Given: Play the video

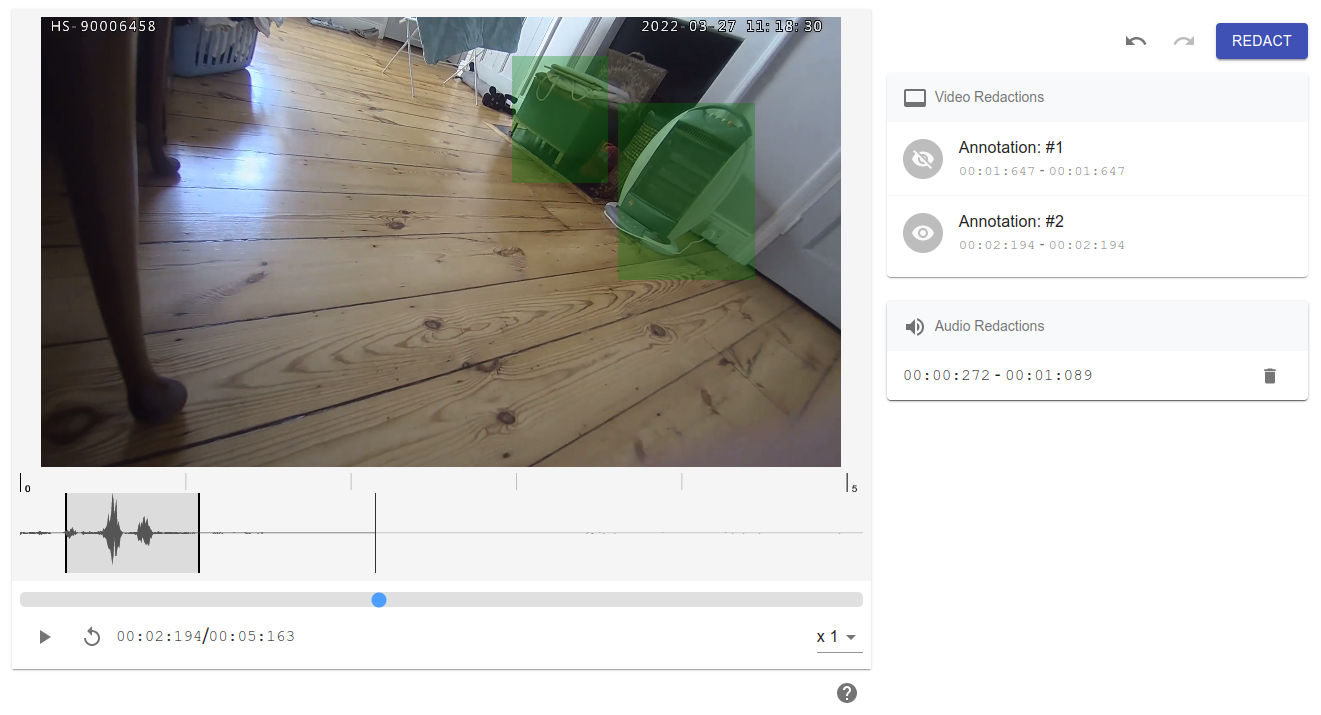Looking at the screenshot, I should [x=44, y=637].
